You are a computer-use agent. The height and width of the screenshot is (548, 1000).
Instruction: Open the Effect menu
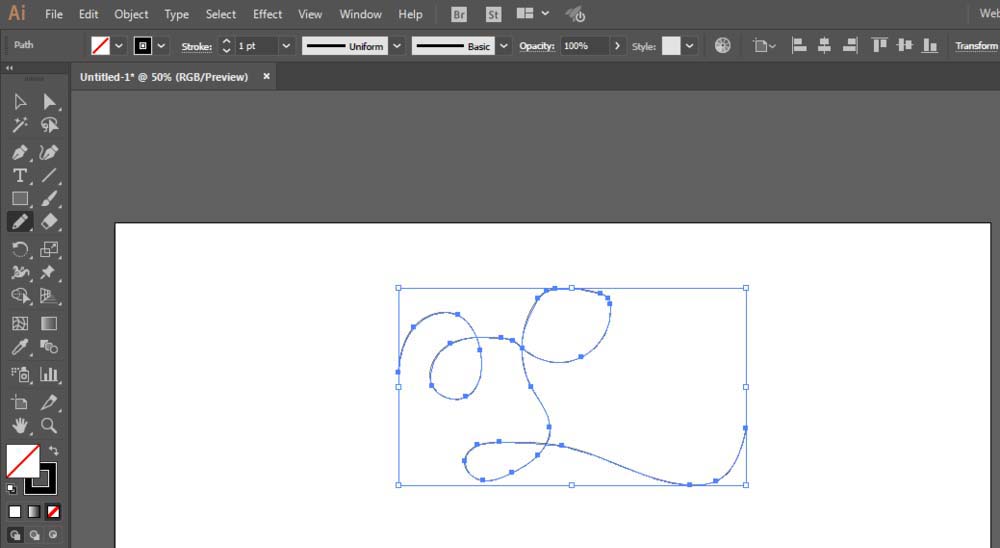(267, 14)
